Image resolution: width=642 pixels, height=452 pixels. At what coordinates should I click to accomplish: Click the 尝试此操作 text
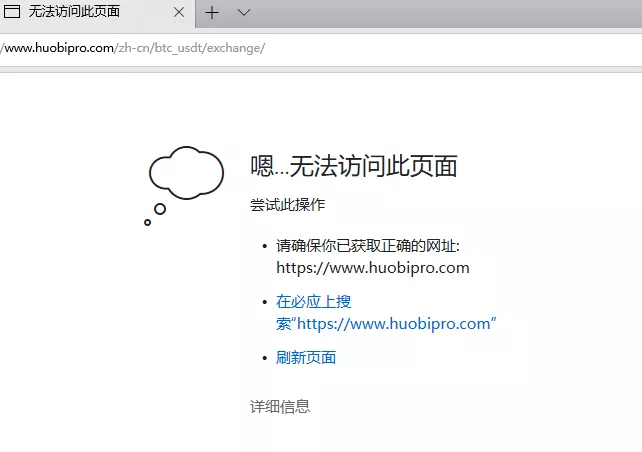click(287, 205)
